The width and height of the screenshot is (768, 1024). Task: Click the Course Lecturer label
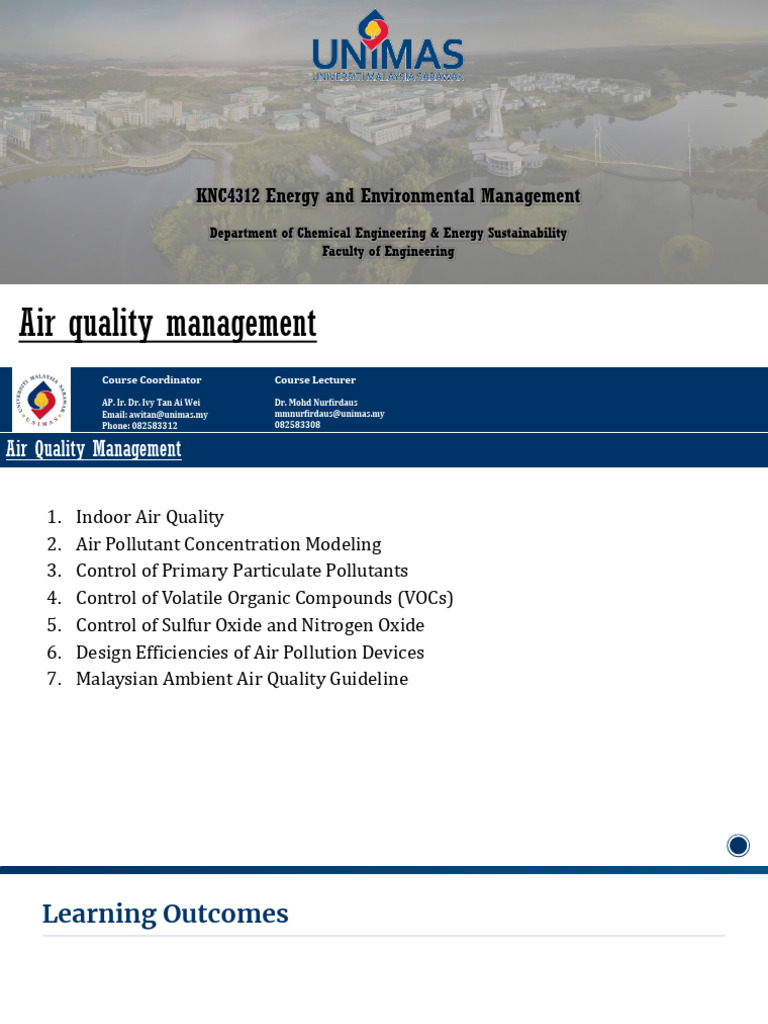click(315, 380)
